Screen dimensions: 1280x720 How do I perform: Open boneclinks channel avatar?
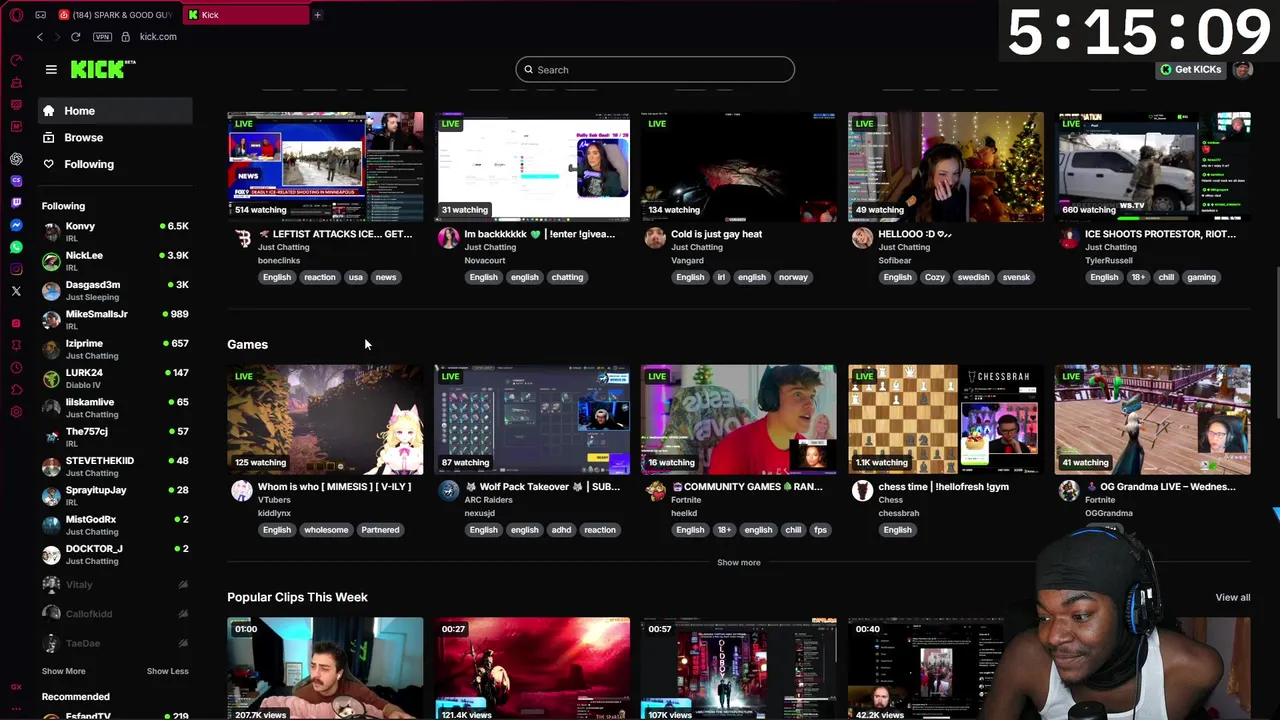242,238
